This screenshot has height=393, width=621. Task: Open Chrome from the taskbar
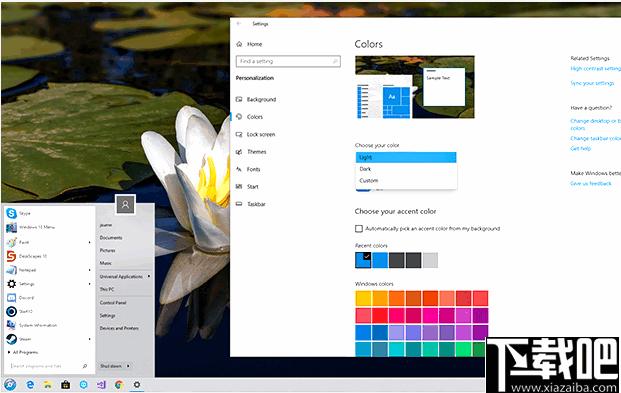point(119,384)
